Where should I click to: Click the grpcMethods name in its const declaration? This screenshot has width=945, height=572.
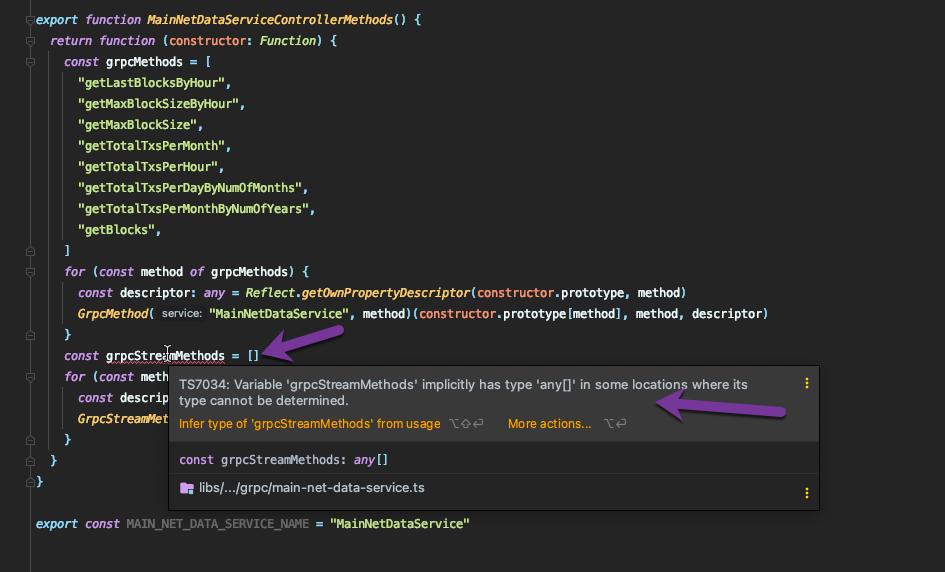pos(144,62)
